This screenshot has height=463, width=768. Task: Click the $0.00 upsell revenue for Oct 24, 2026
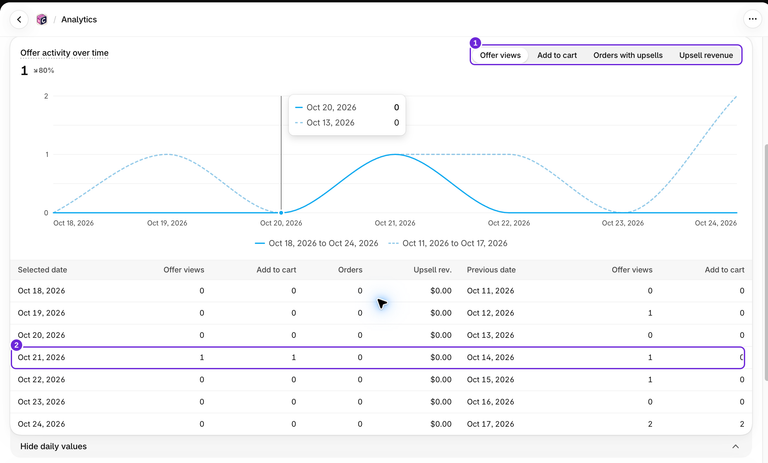coord(441,424)
